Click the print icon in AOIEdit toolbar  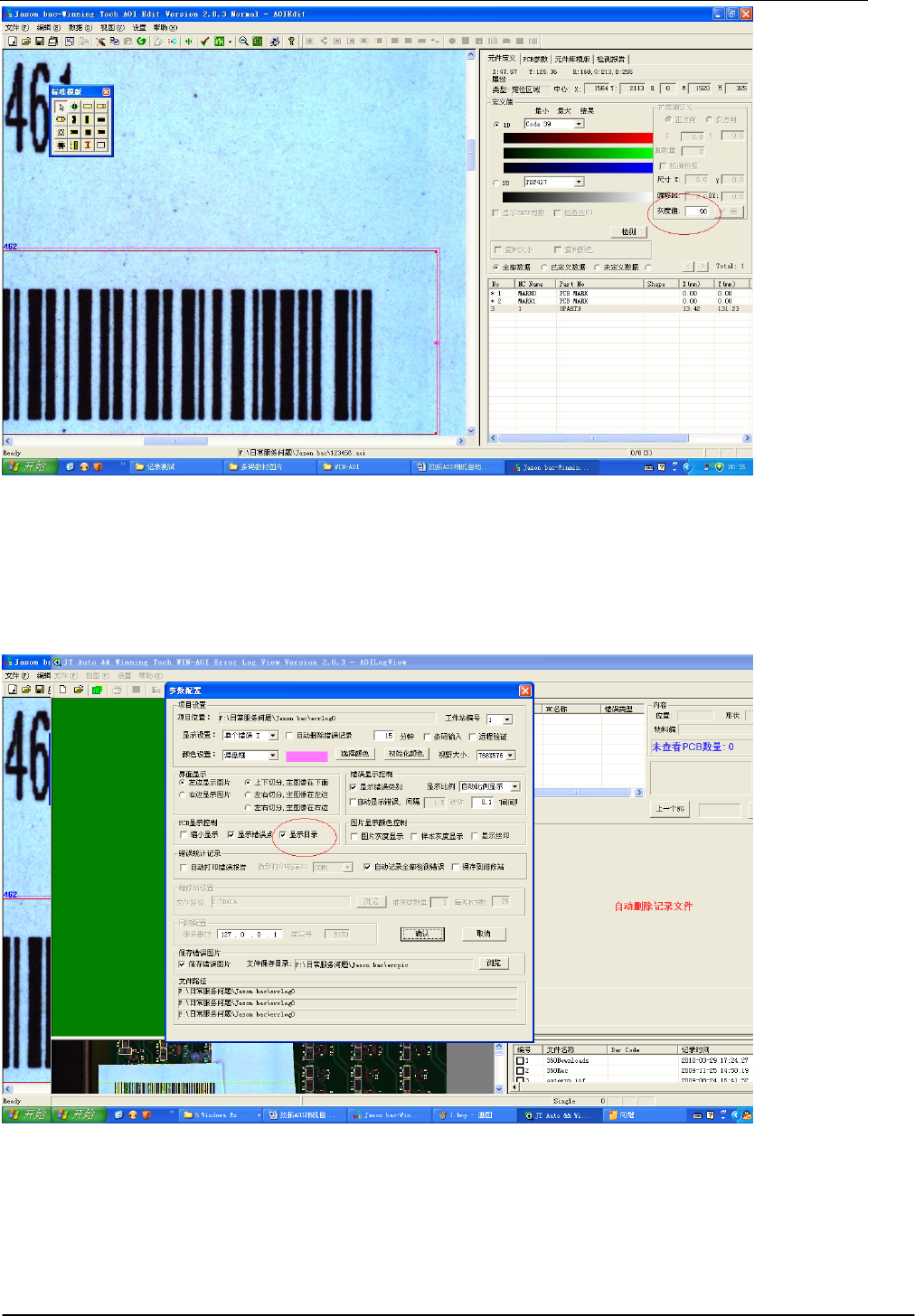[x=52, y=42]
